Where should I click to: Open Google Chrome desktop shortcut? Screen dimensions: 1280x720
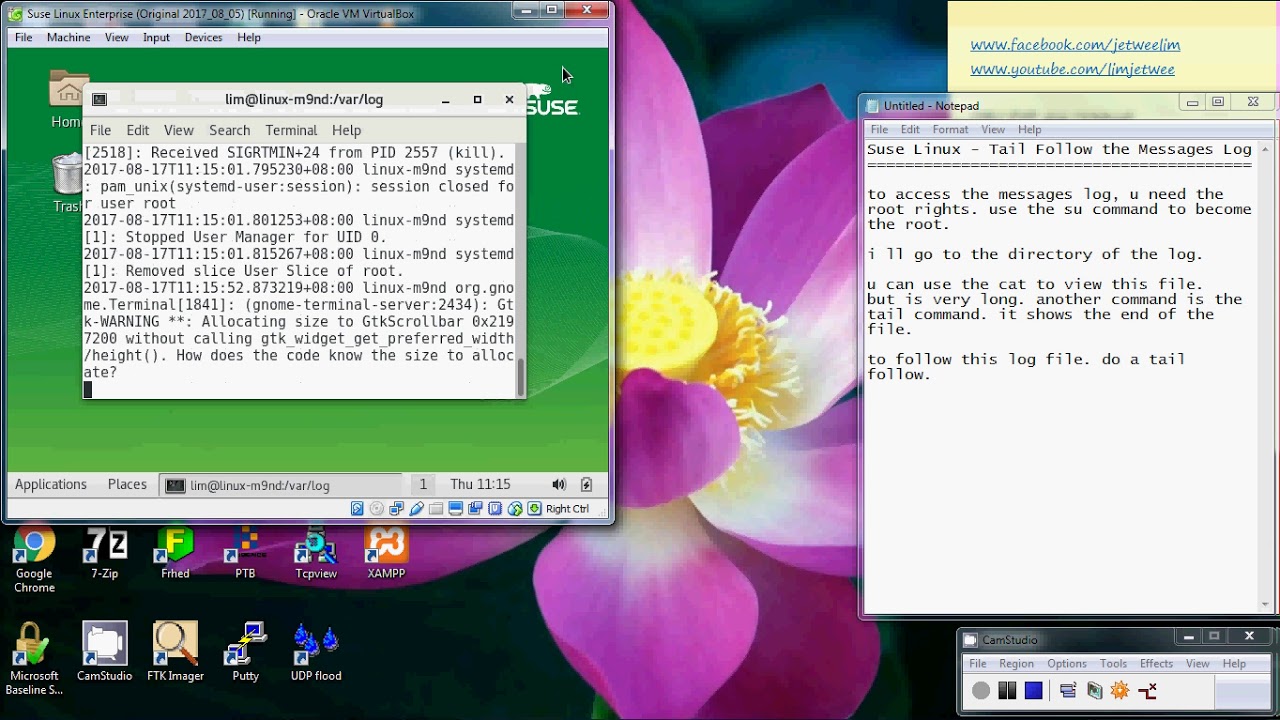34,560
